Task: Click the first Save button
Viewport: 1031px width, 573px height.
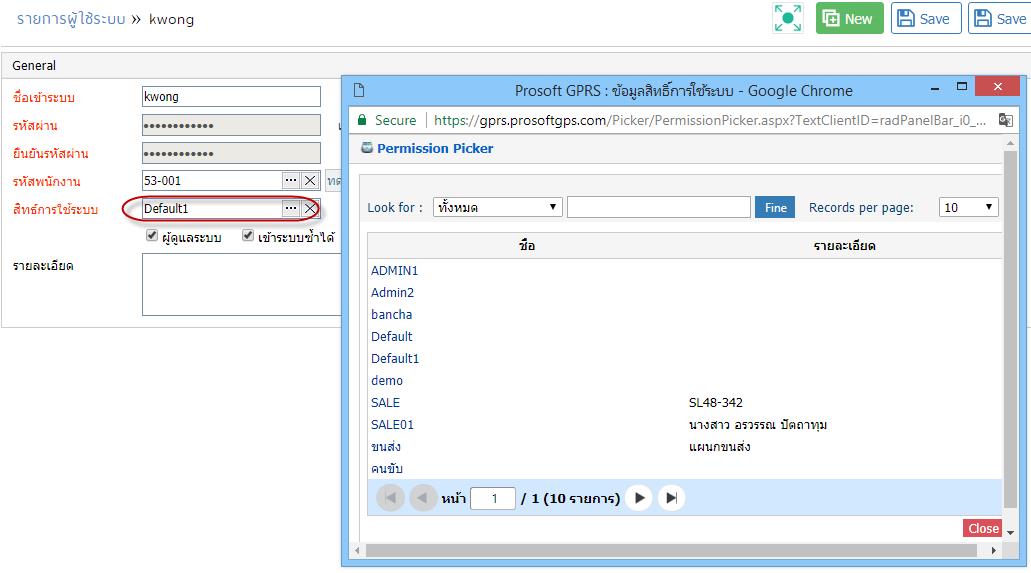Action: [926, 18]
